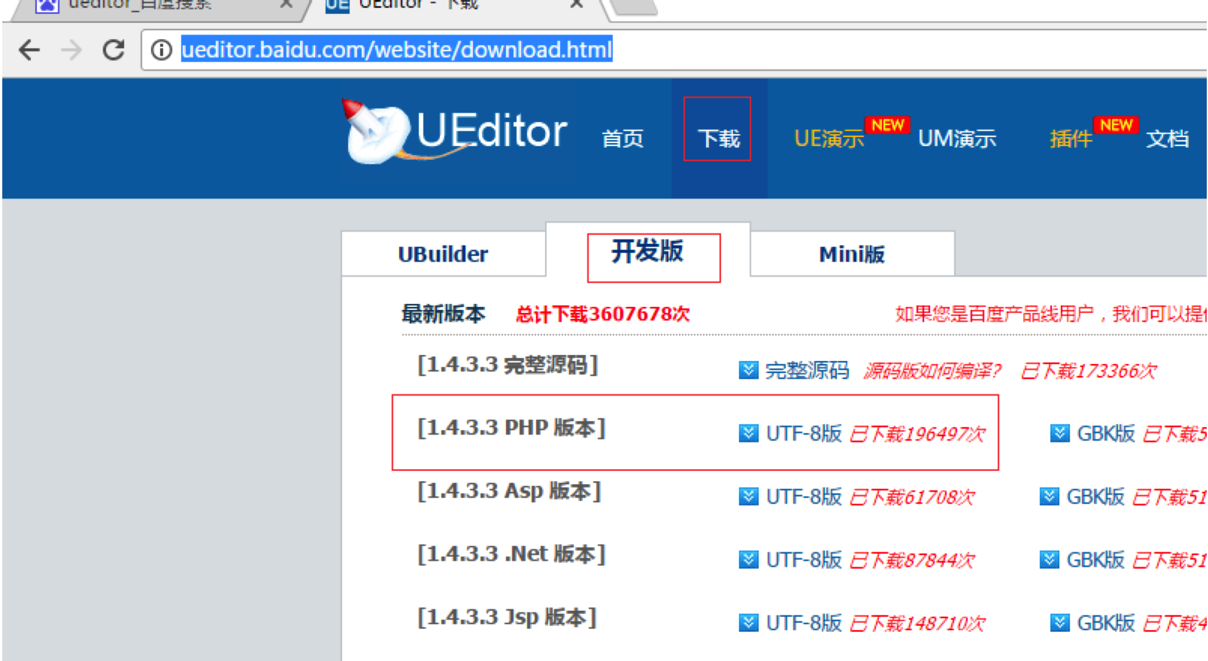Download the PHP GBK版 package

pyautogui.click(x=1106, y=433)
